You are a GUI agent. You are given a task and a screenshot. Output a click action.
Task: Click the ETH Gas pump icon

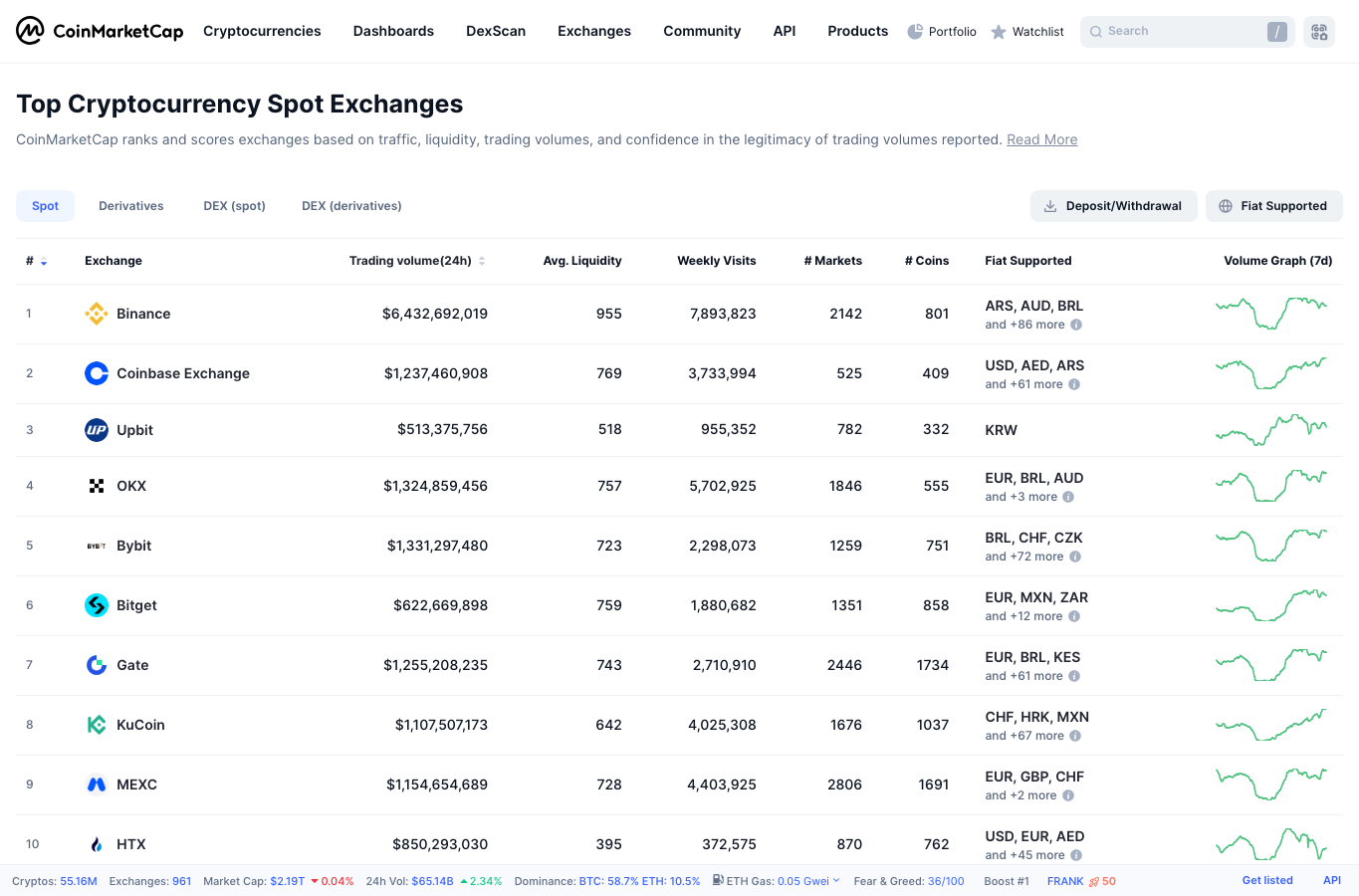coord(718,880)
